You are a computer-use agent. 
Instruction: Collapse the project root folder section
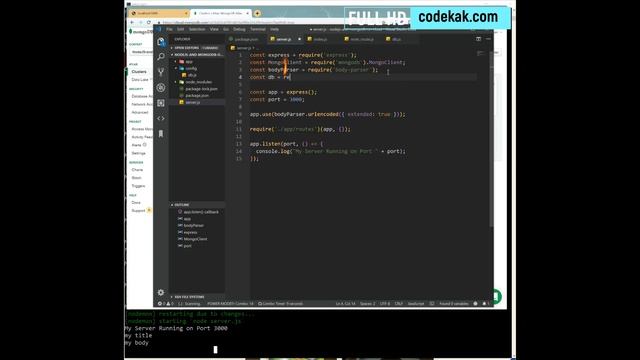tap(197, 54)
